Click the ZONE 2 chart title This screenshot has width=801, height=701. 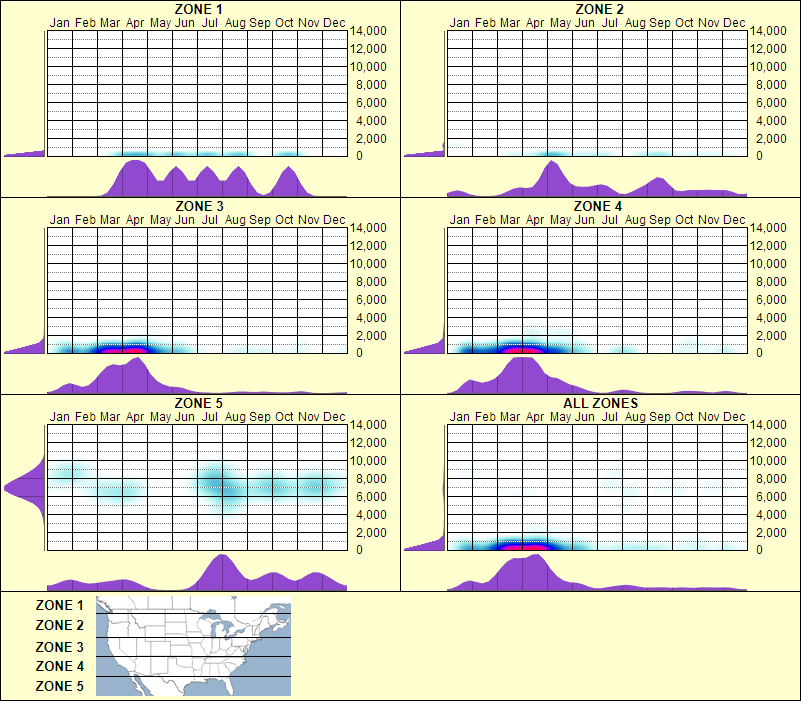(599, 9)
